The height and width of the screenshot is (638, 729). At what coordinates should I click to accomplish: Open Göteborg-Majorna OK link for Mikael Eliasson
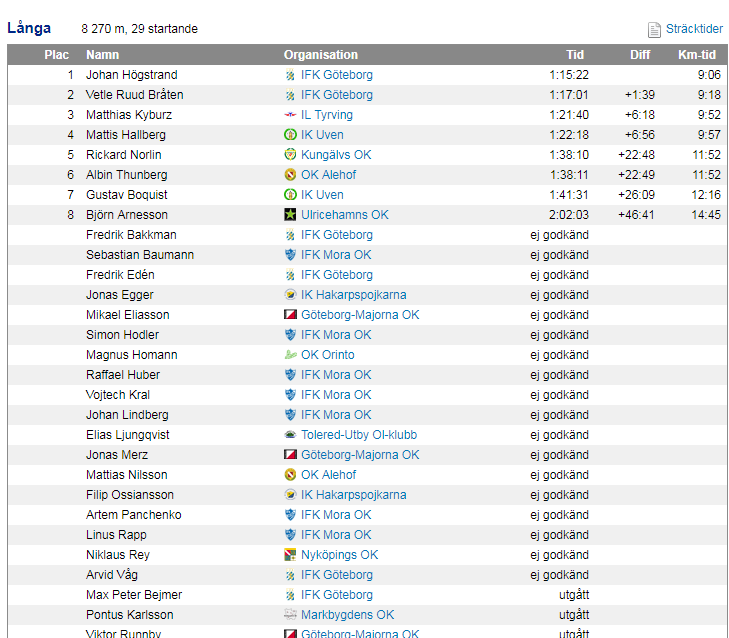[360, 315]
